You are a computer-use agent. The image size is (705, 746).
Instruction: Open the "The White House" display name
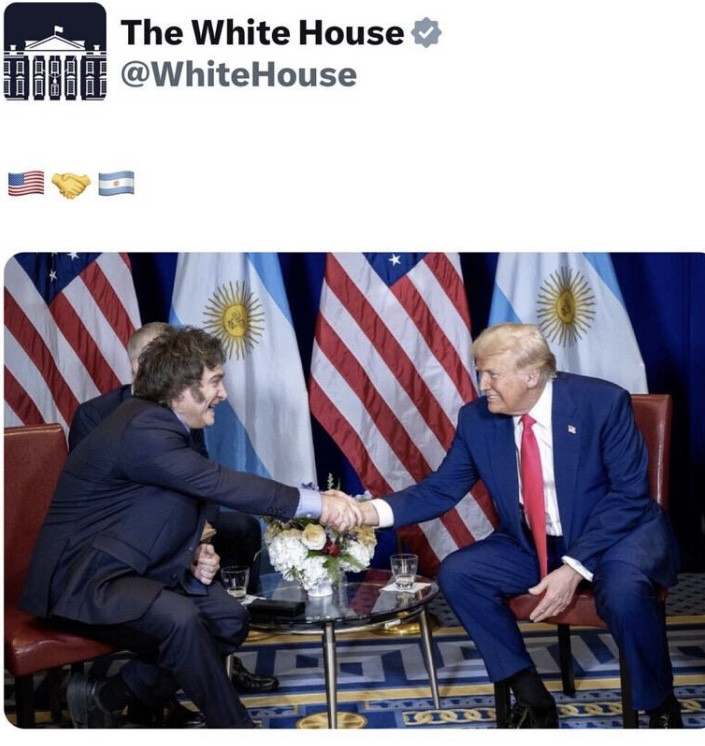coord(262,33)
